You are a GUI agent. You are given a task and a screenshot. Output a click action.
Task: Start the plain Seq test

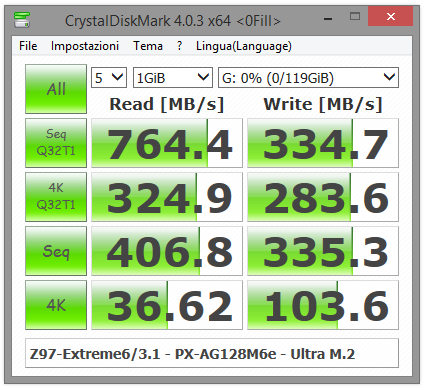[56, 251]
